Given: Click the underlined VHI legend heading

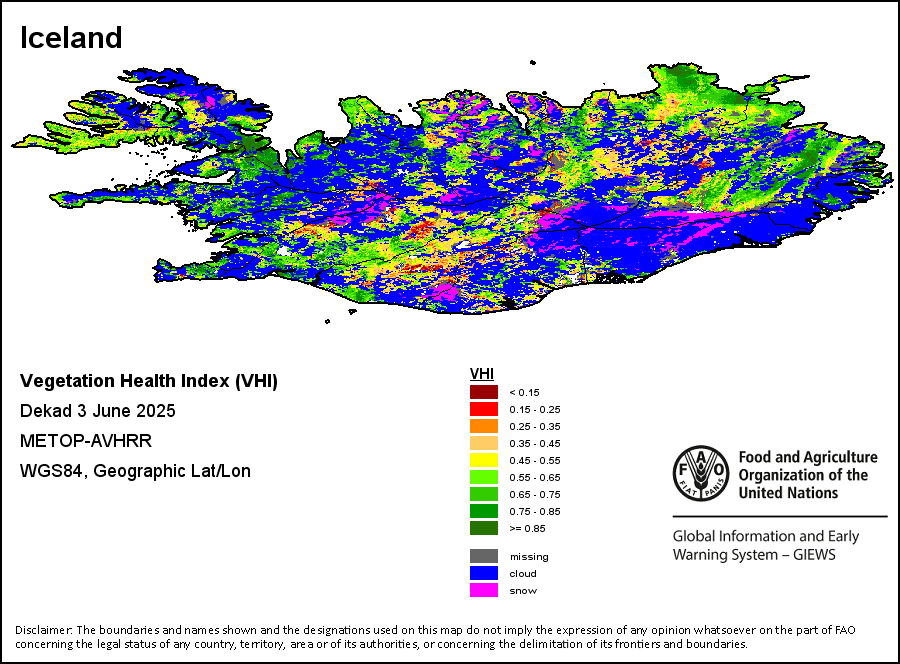Looking at the screenshot, I should pos(482,374).
